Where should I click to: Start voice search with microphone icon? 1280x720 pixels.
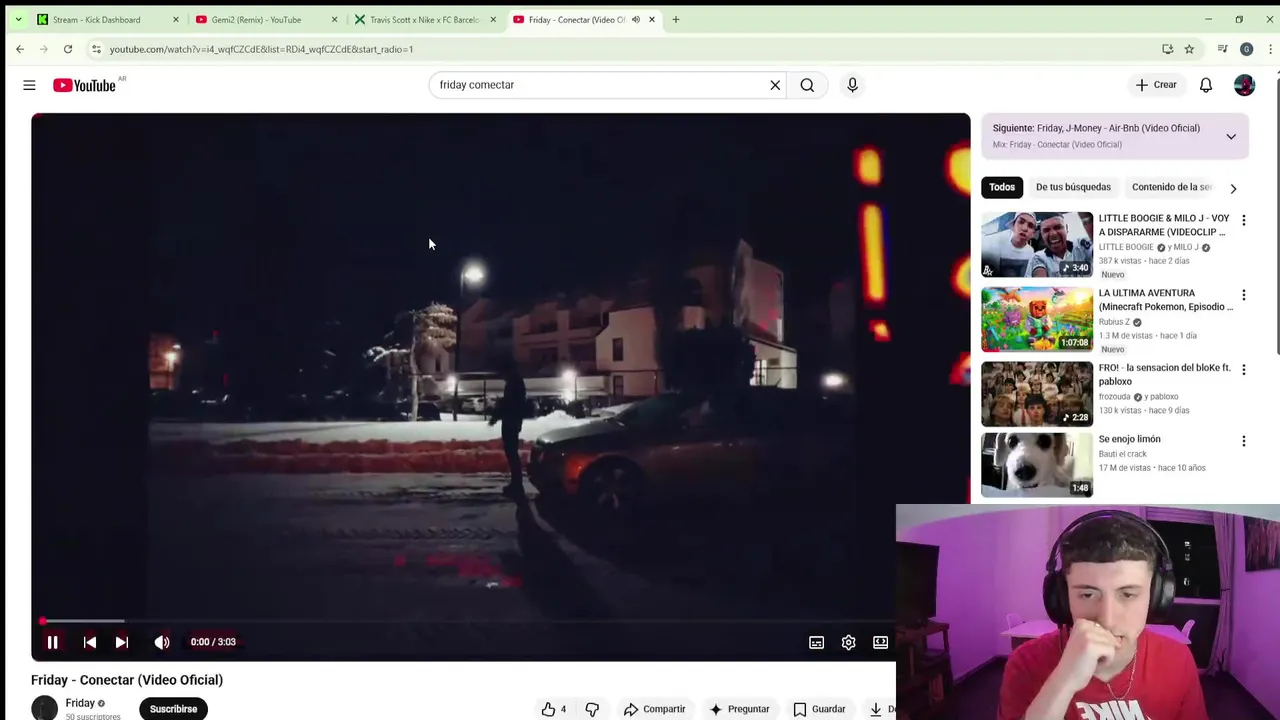tap(852, 85)
